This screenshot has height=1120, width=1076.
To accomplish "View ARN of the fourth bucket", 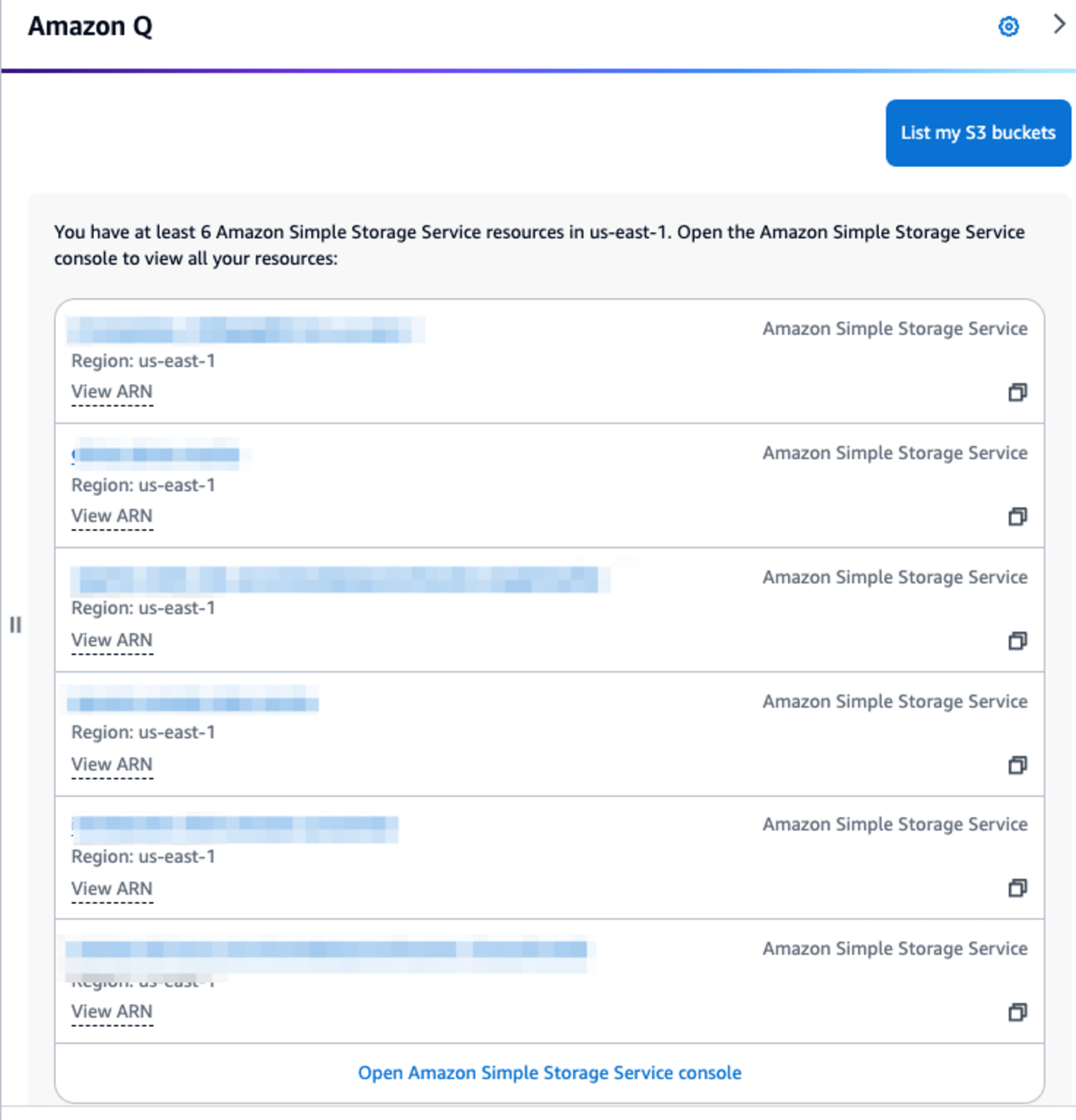I will pos(112,764).
